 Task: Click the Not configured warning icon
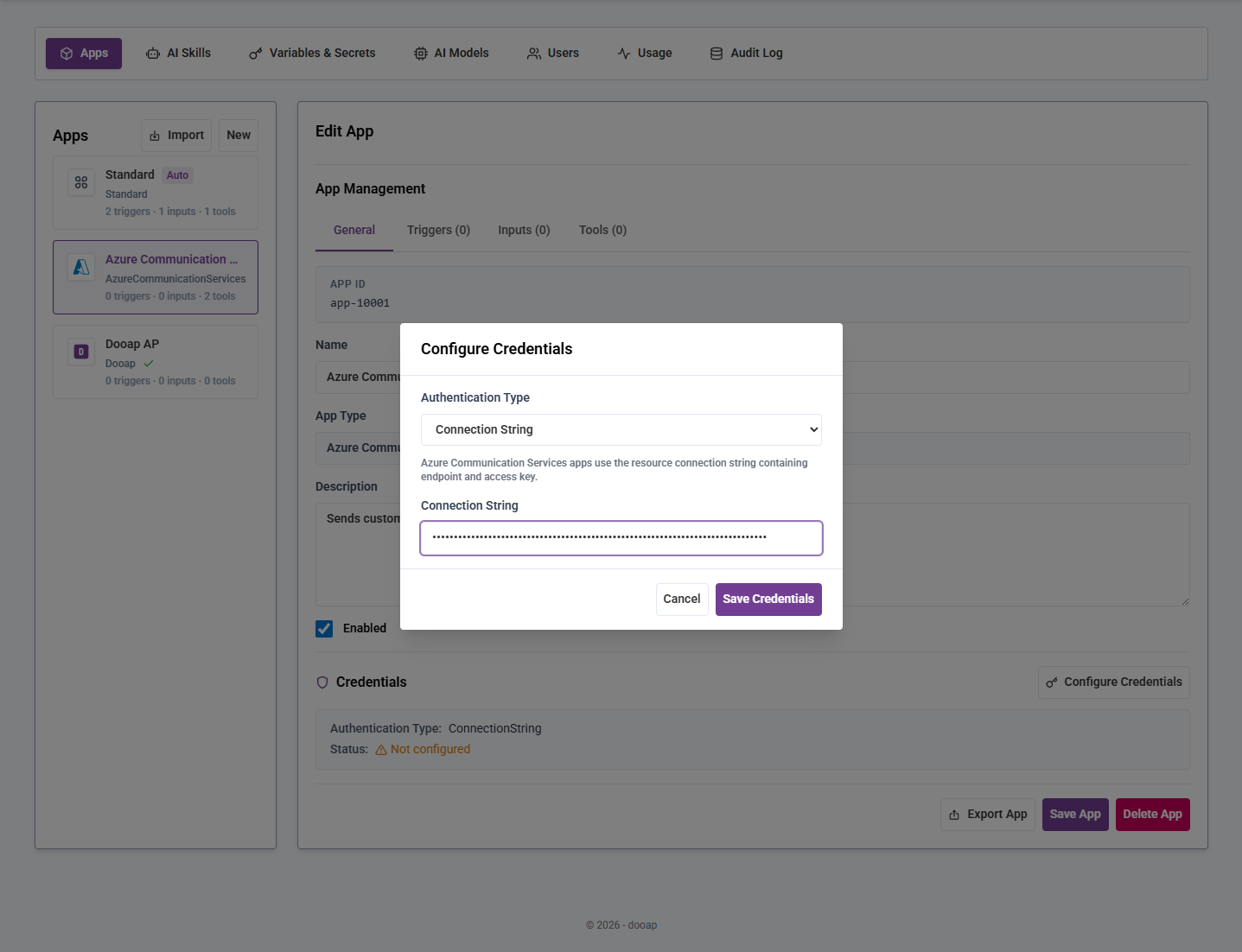click(x=381, y=750)
